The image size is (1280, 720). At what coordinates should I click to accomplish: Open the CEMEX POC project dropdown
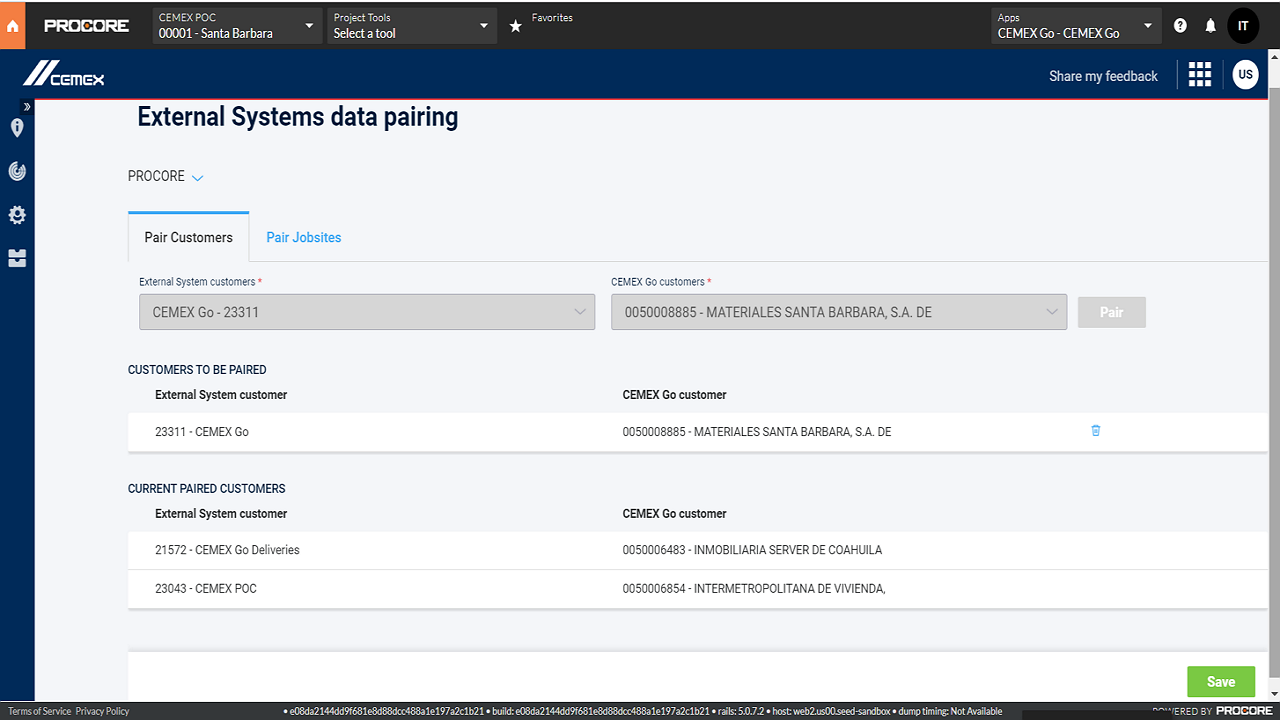click(236, 26)
